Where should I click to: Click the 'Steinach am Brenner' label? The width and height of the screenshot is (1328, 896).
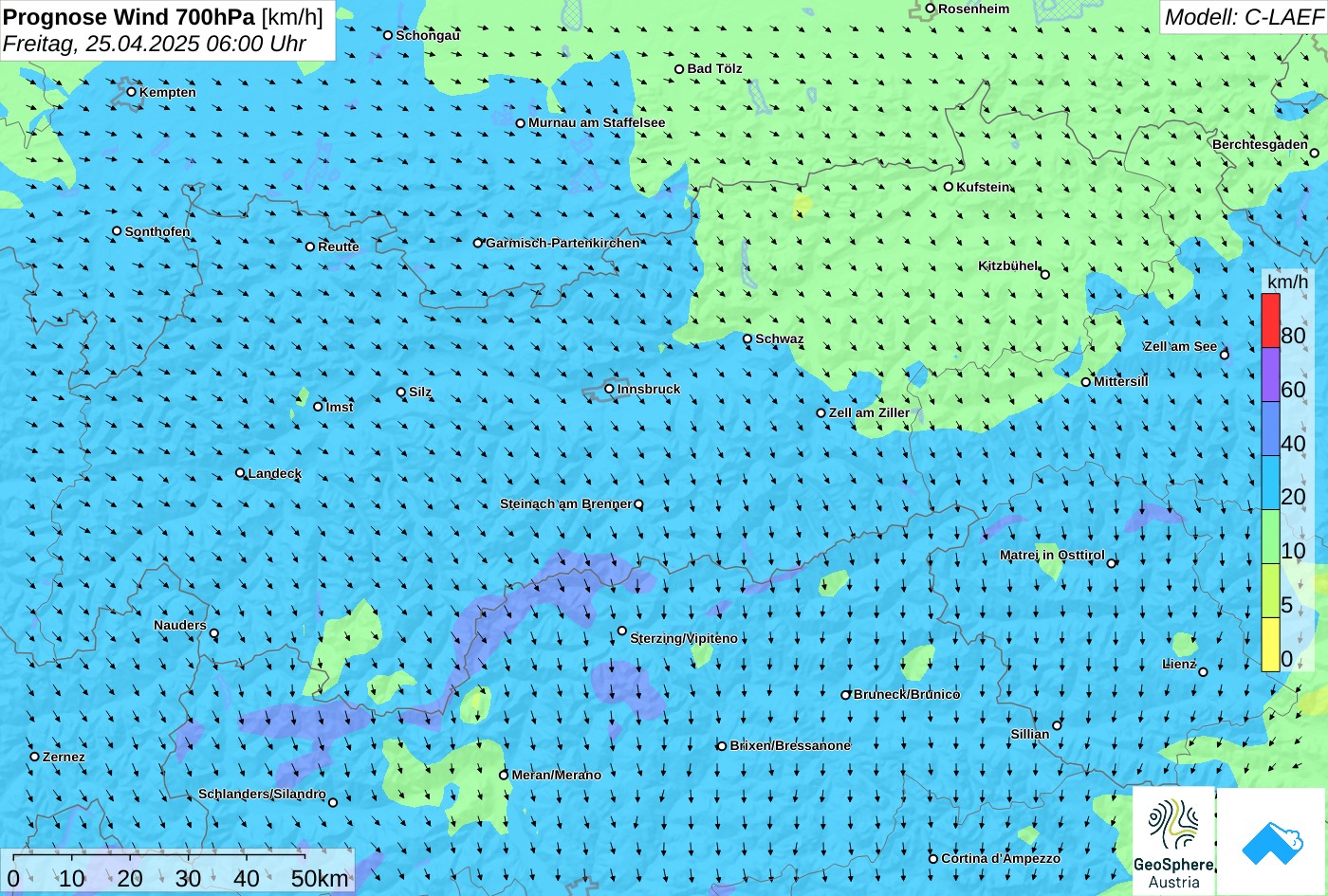coord(566,503)
